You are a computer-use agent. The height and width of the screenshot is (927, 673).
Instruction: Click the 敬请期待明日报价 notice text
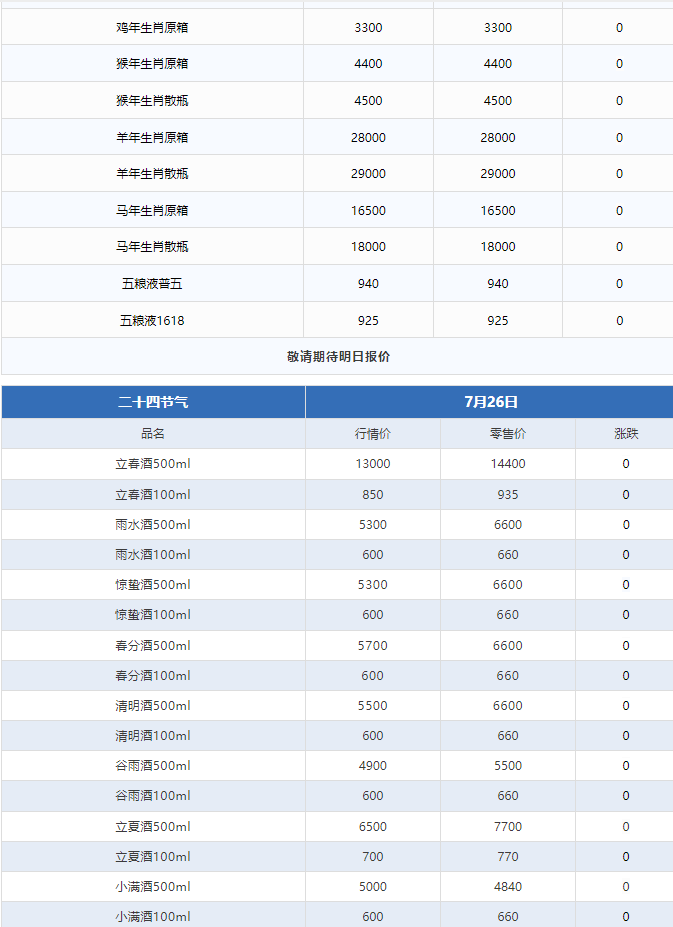click(x=338, y=356)
